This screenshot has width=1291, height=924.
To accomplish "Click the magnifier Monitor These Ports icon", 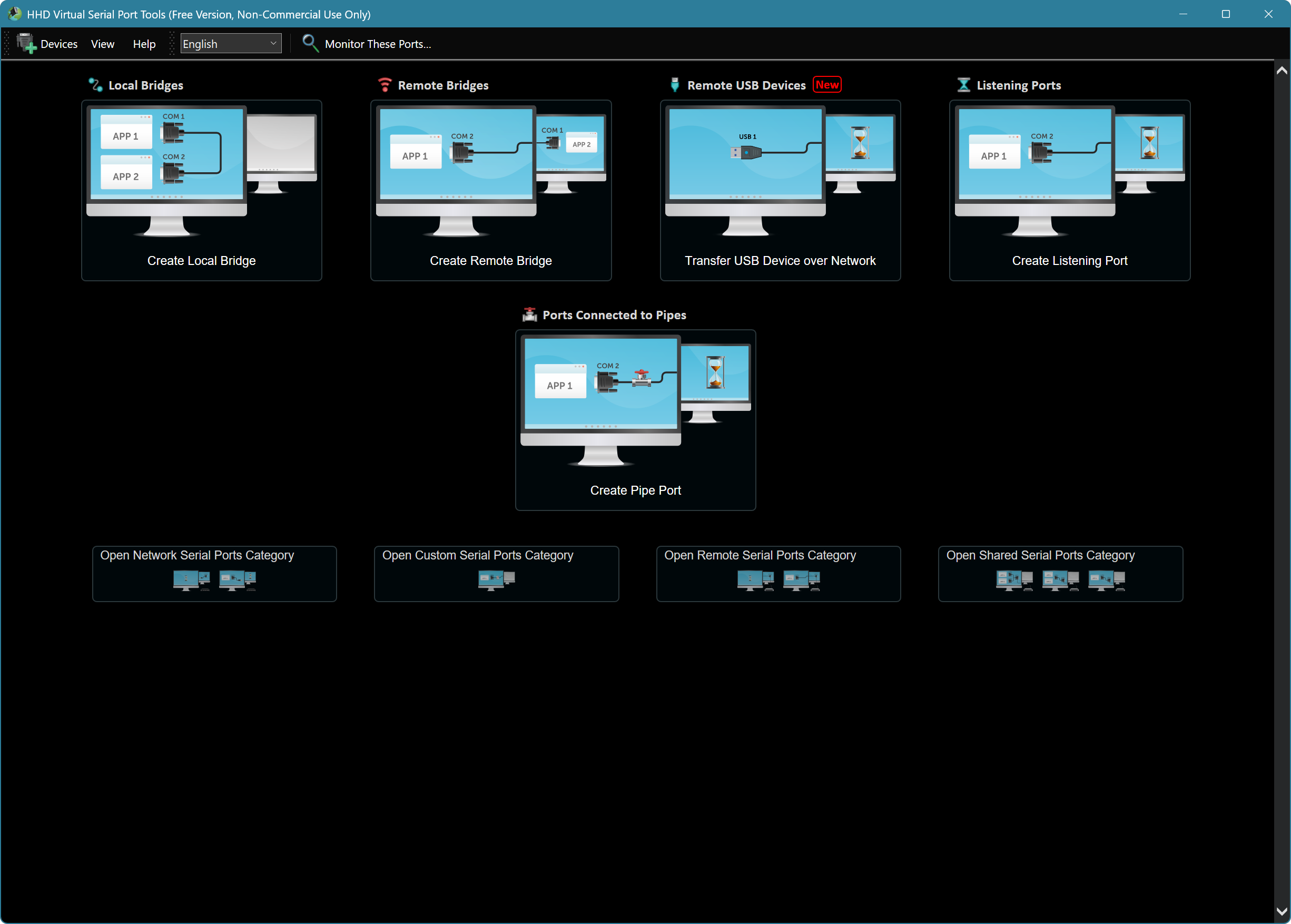I will coord(310,43).
